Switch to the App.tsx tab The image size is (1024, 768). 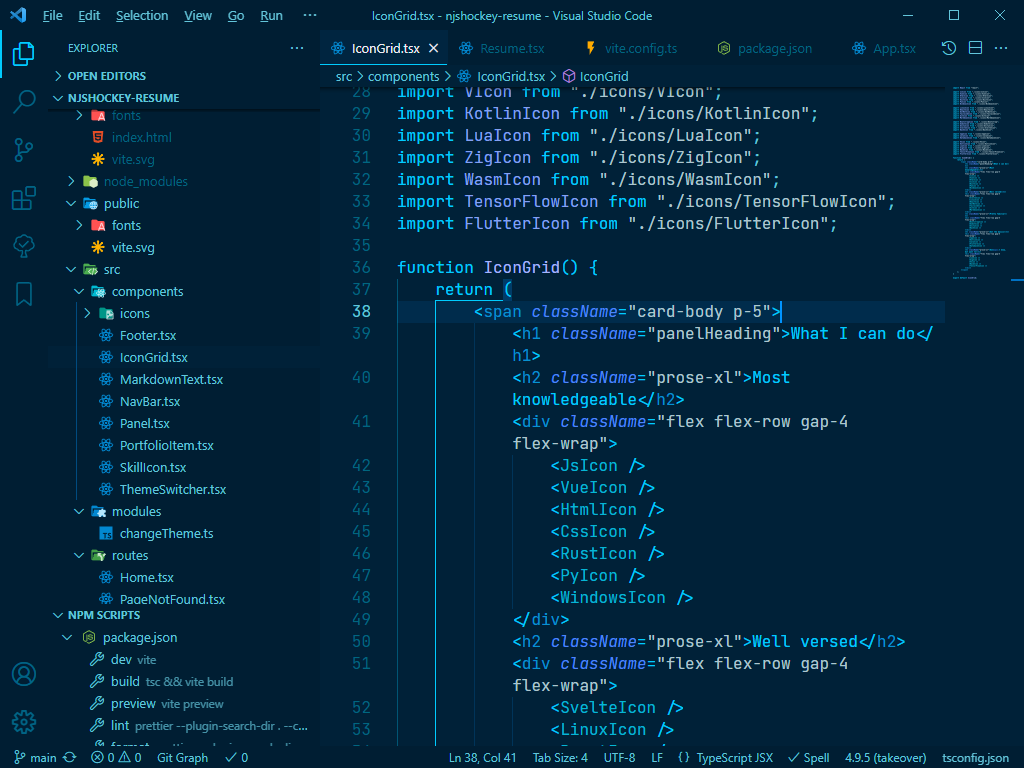(885, 48)
